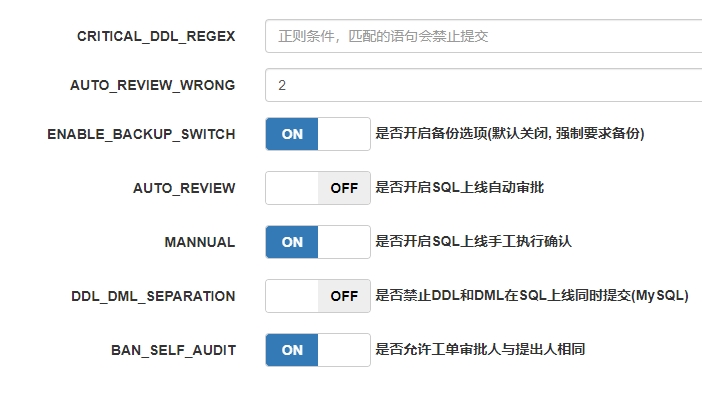Click the white handle of BAN_SELF_AUDIT switch

(x=343, y=350)
